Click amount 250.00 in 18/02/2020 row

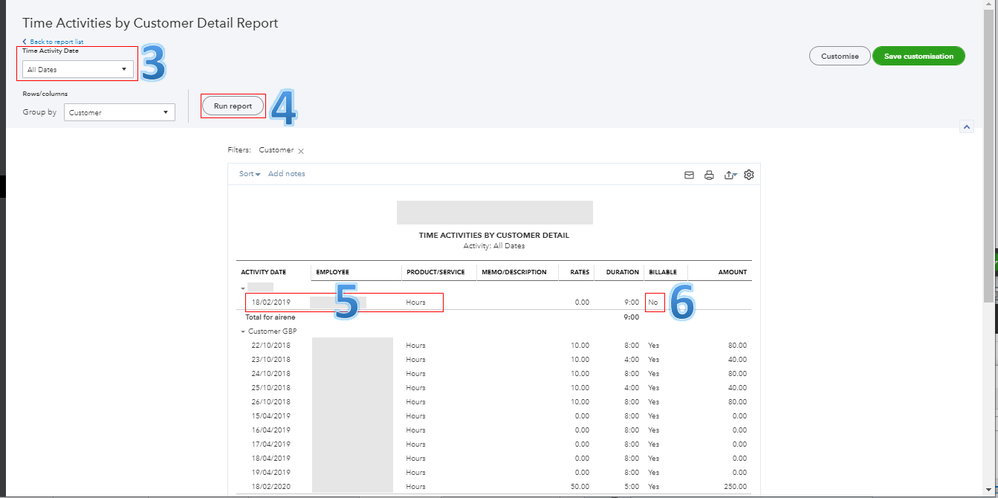click(x=736, y=487)
